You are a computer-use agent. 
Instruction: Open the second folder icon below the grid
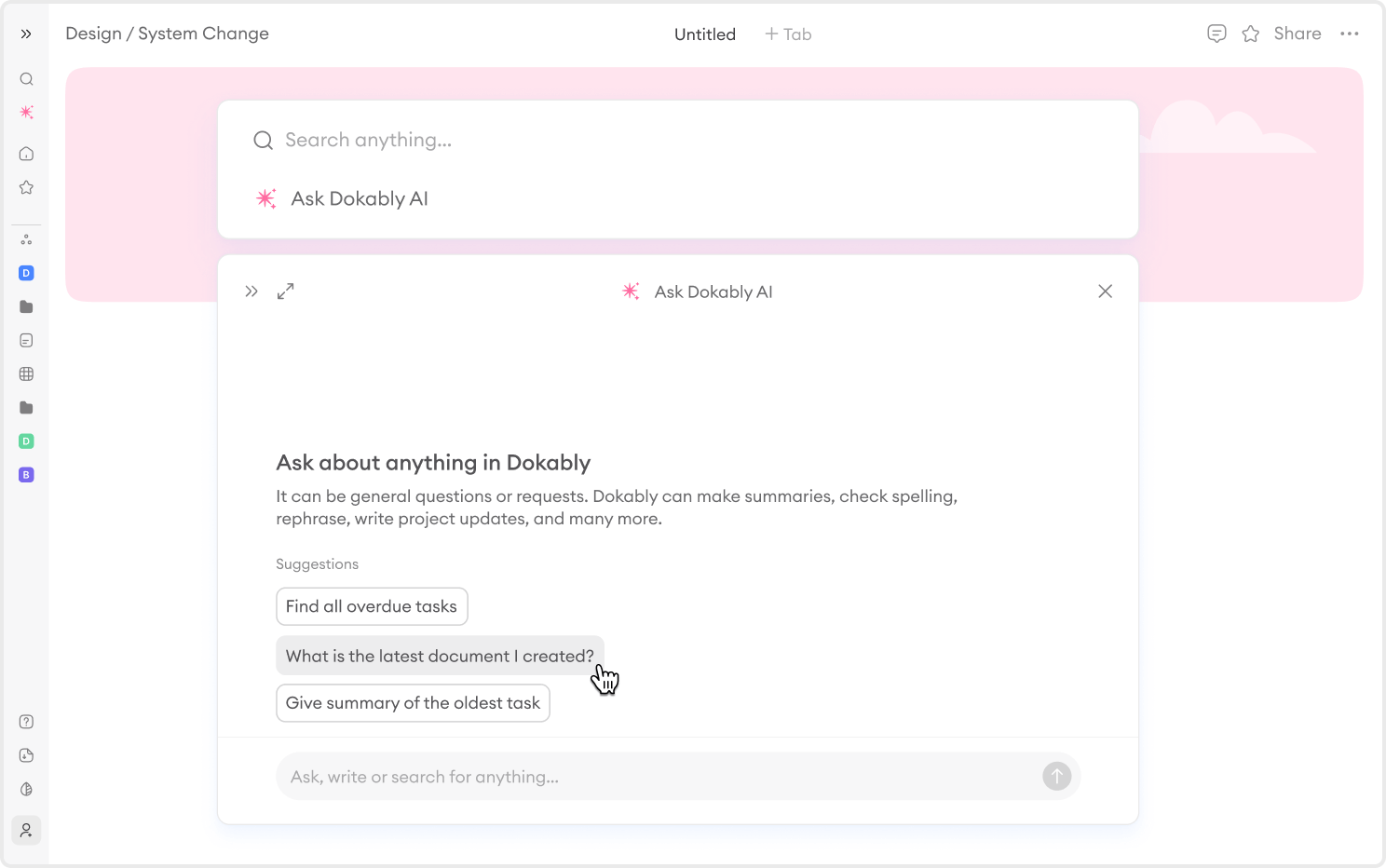26,407
